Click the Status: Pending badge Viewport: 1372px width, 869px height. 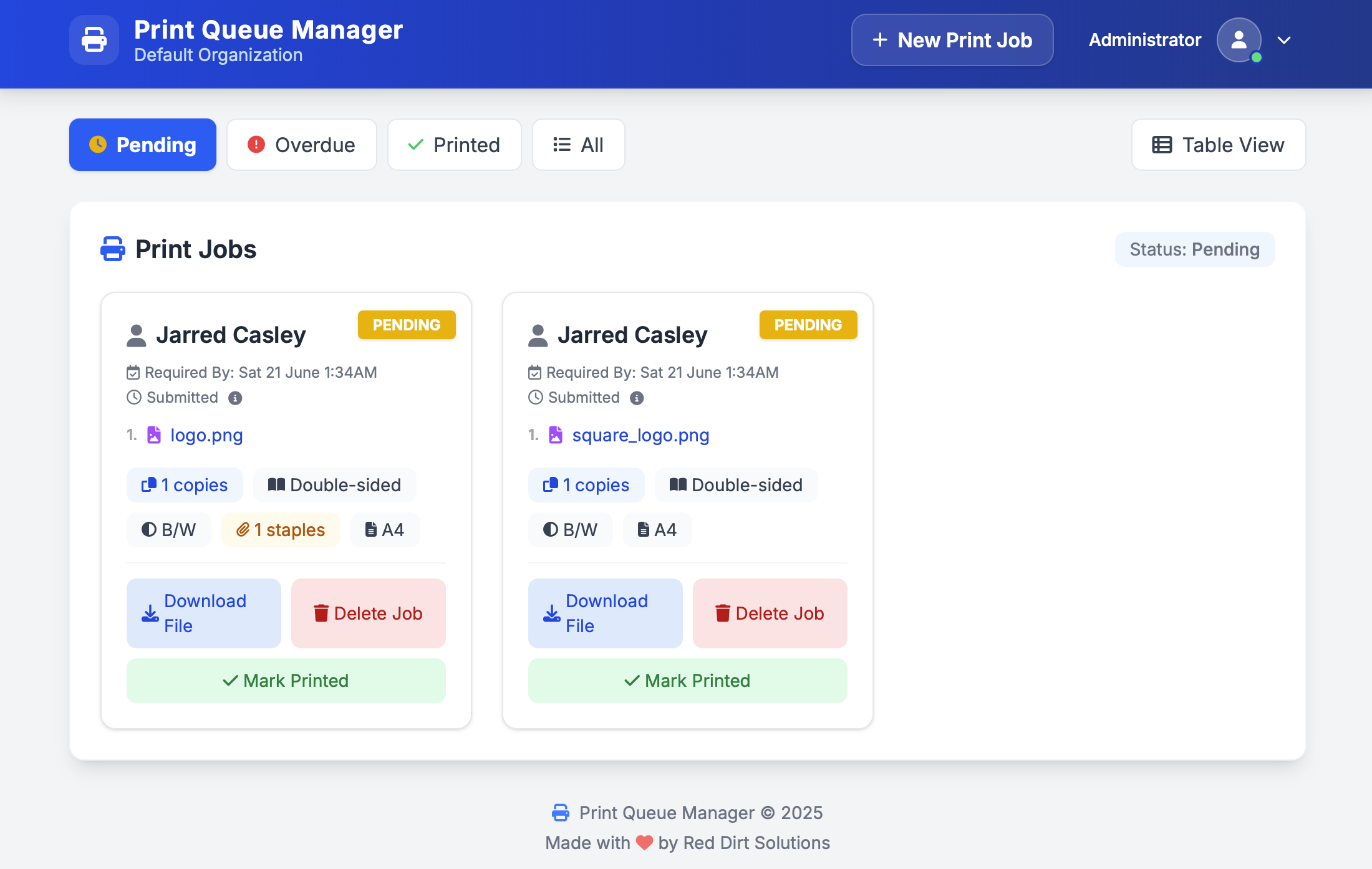click(1195, 249)
